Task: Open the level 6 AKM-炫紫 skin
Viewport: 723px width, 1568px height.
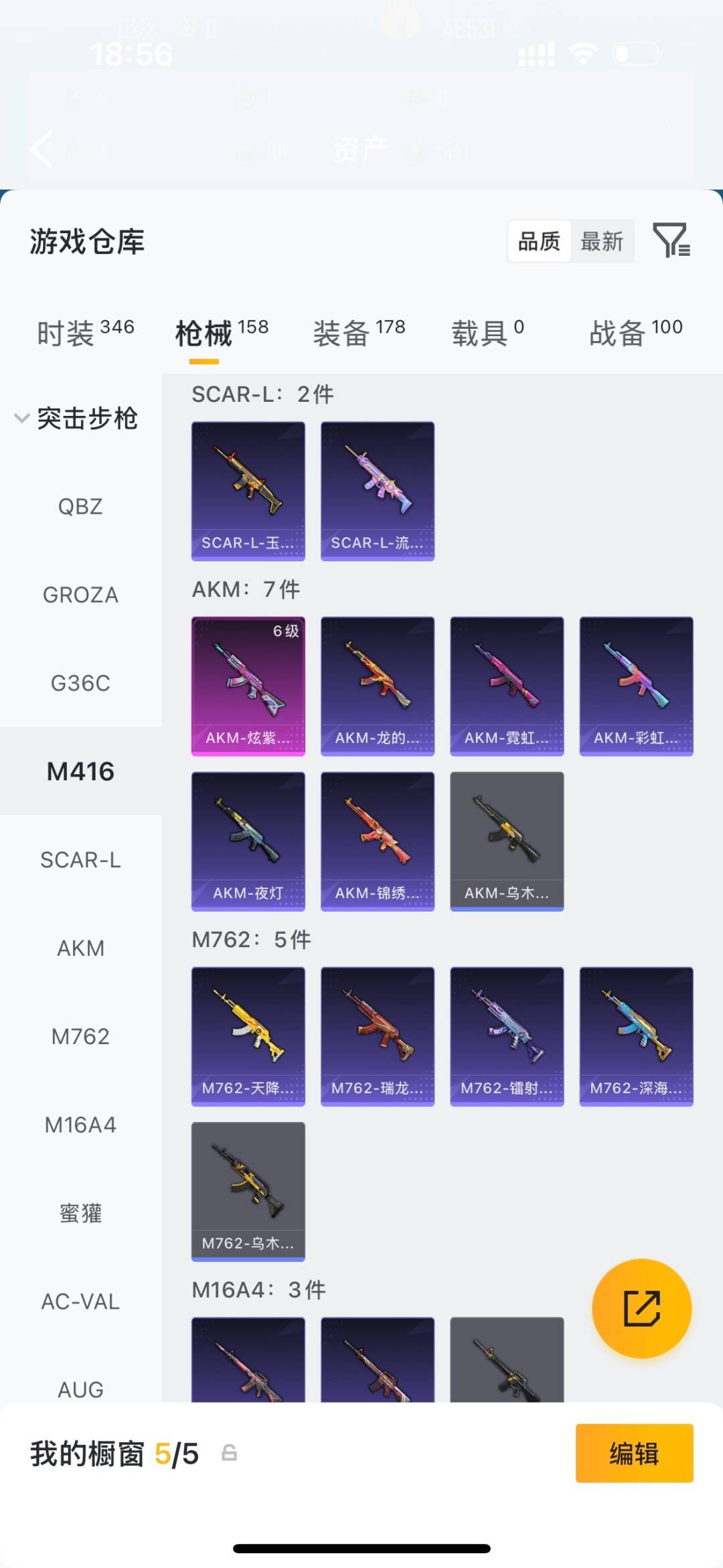Action: [248, 686]
